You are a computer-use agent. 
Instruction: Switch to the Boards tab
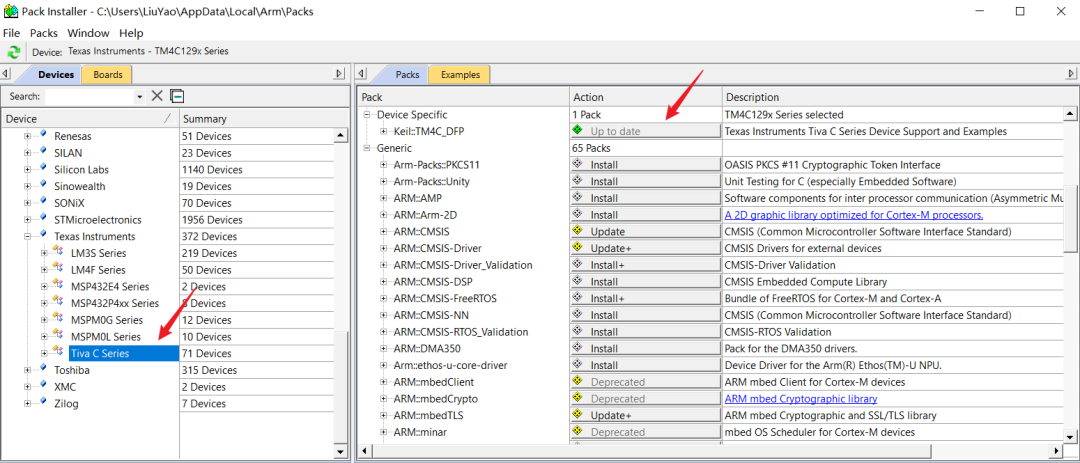tap(107, 74)
